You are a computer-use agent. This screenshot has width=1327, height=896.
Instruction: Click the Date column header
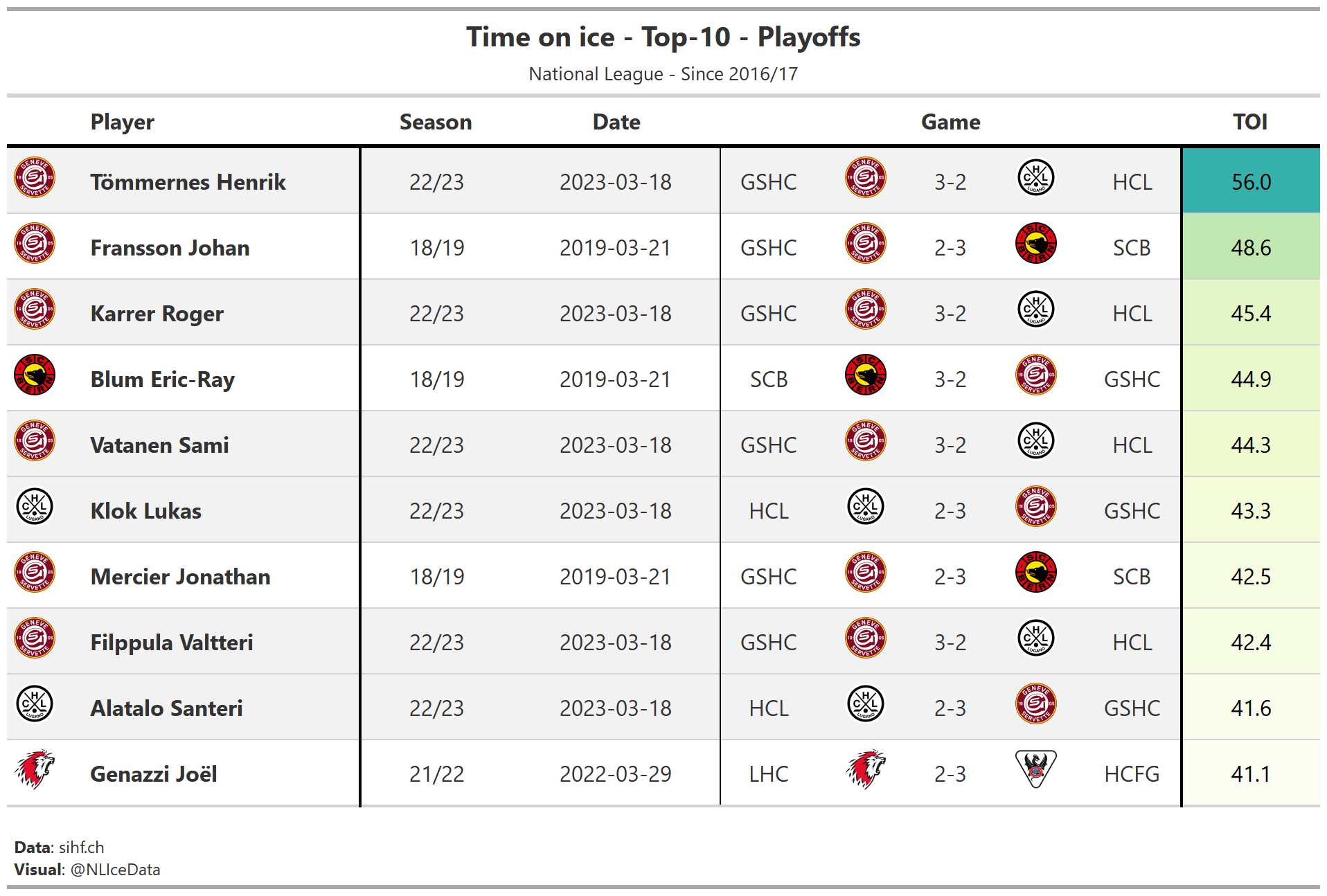(616, 122)
